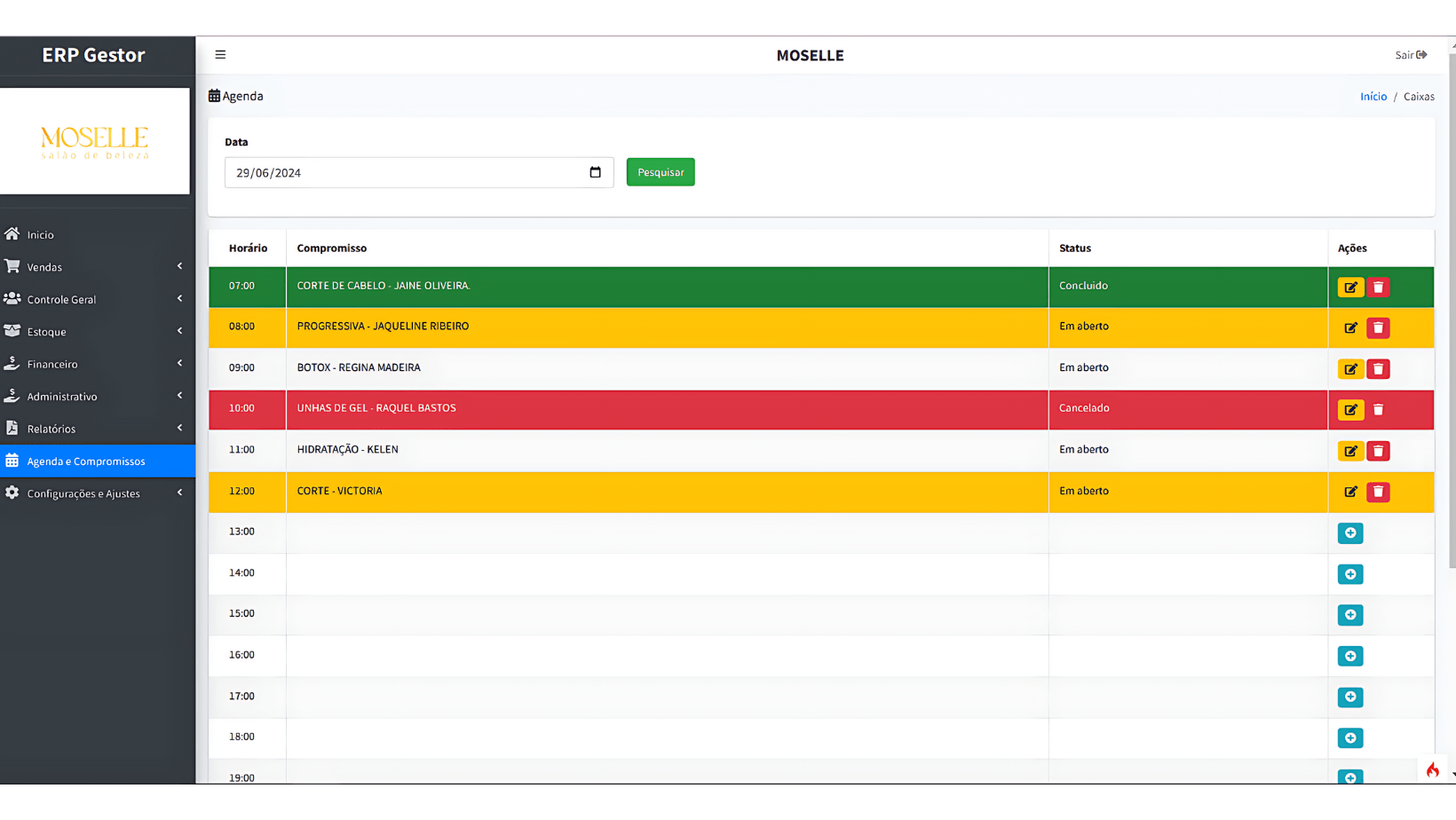The height and width of the screenshot is (820, 1456).
Task: Add new appointment at 13:00
Action: click(1349, 532)
